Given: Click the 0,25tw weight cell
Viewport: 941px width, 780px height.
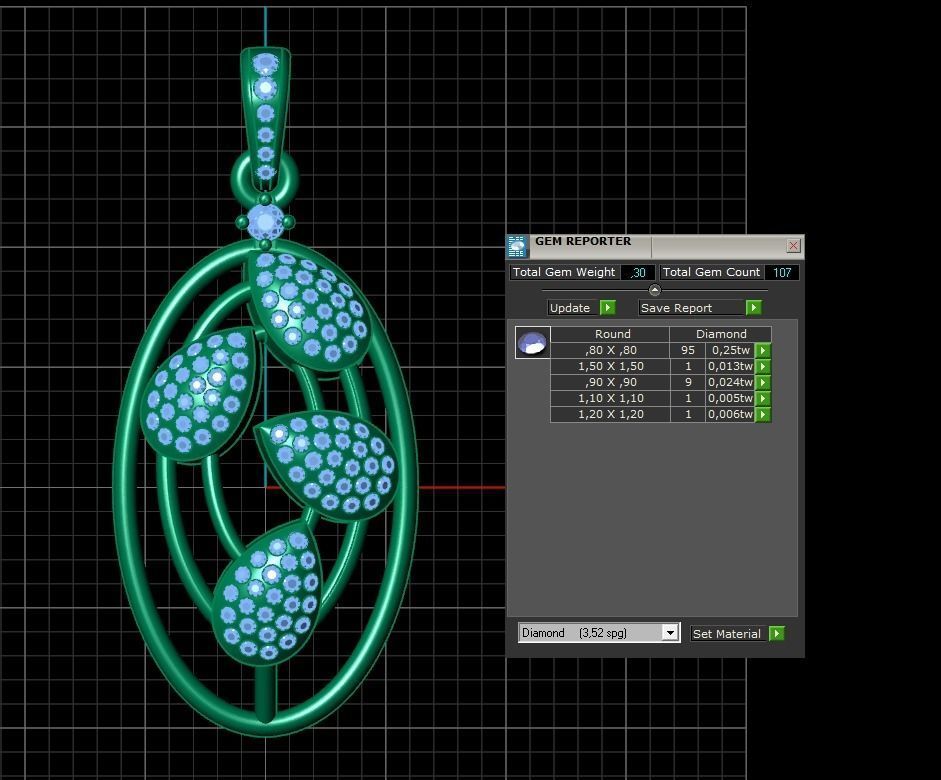Looking at the screenshot, I should [x=730, y=350].
